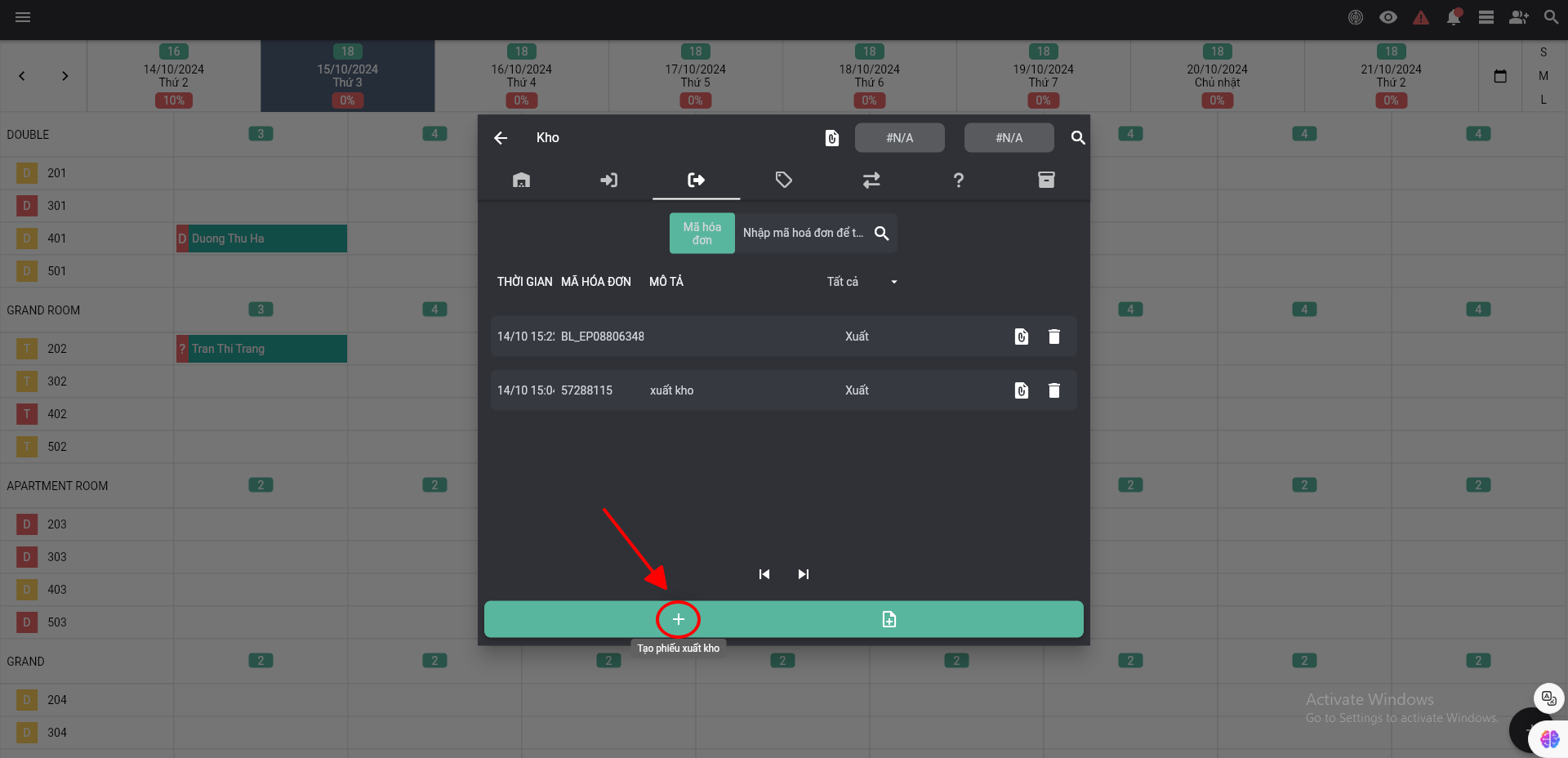Screen dimensions: 1568x758
Task: Click the attachment document icon in Kho header
Action: point(831,138)
